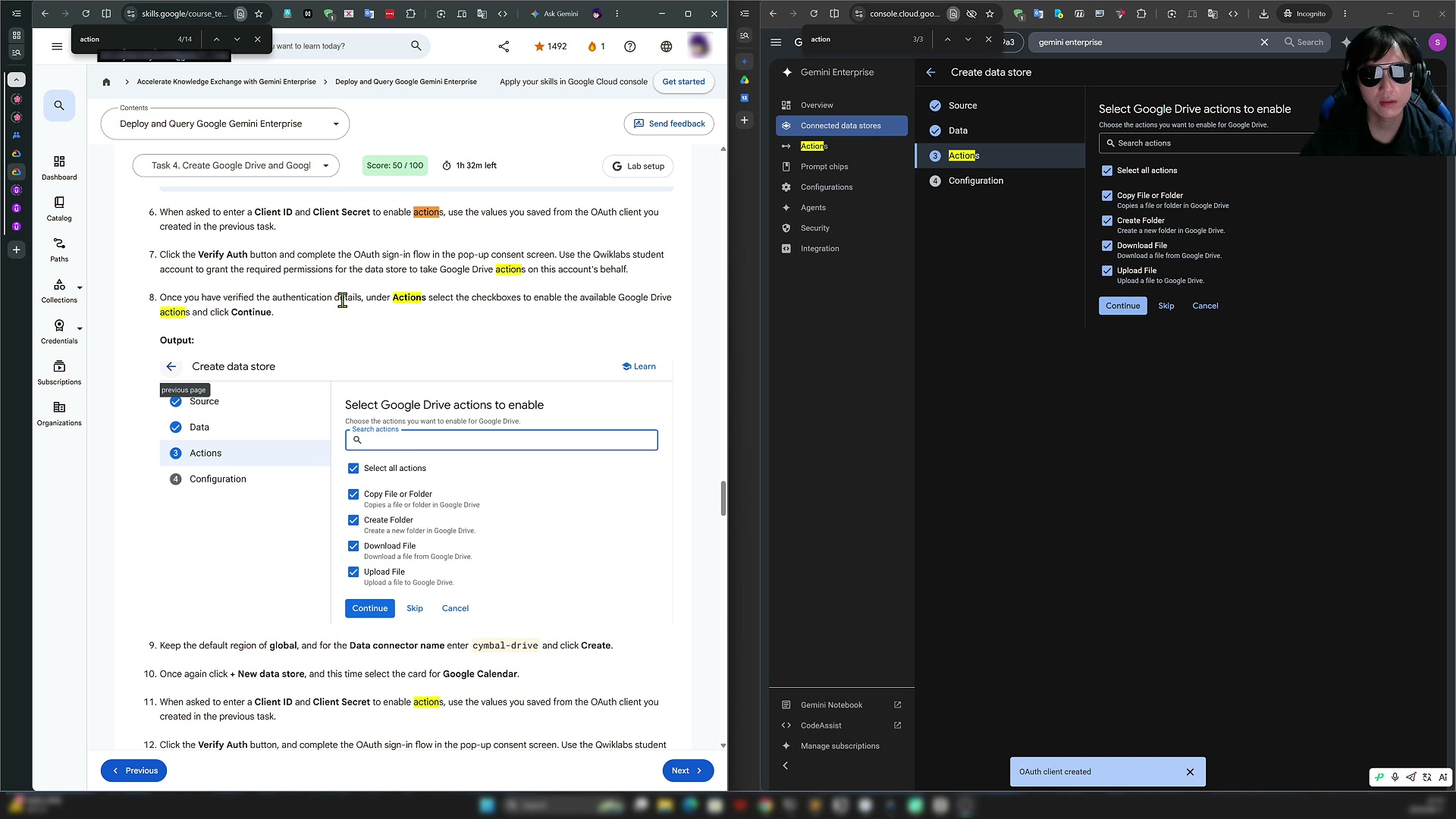This screenshot has width=1456, height=819.
Task: Toggle Download File in lab screenshot
Action: point(353,546)
